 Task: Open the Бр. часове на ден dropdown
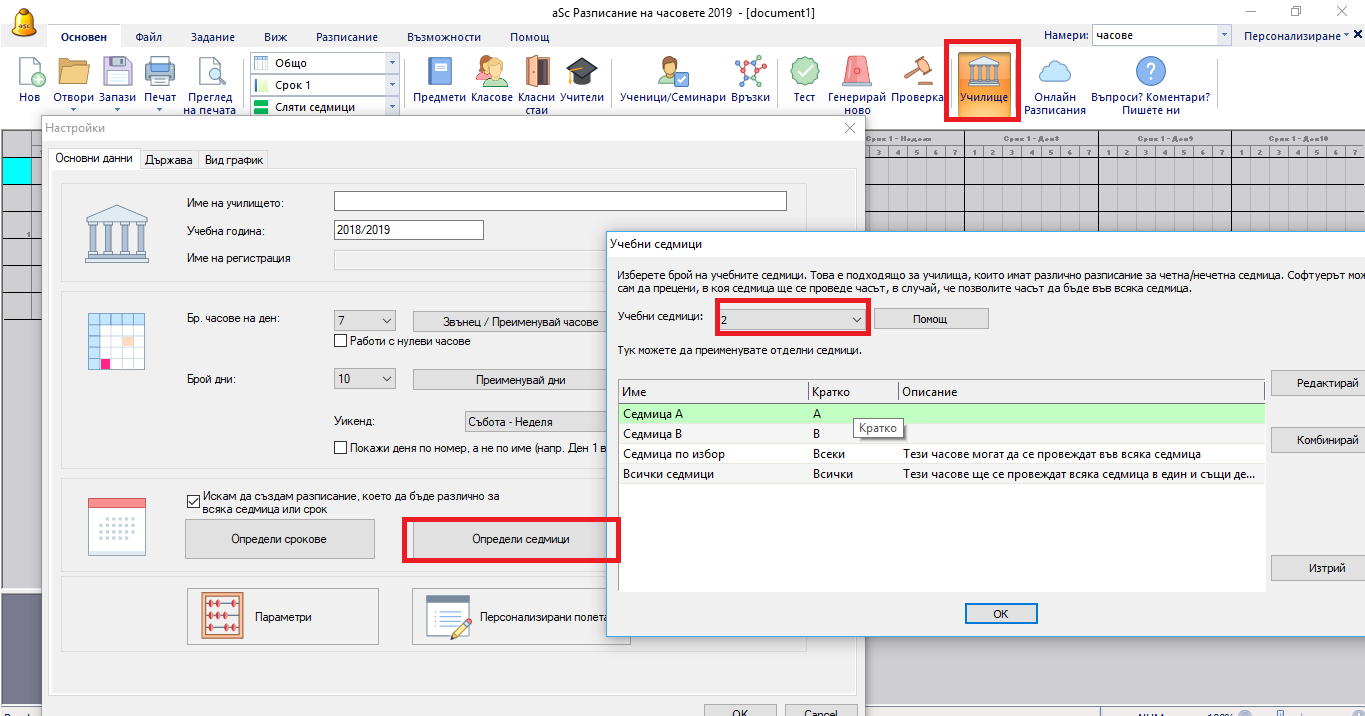click(387, 321)
